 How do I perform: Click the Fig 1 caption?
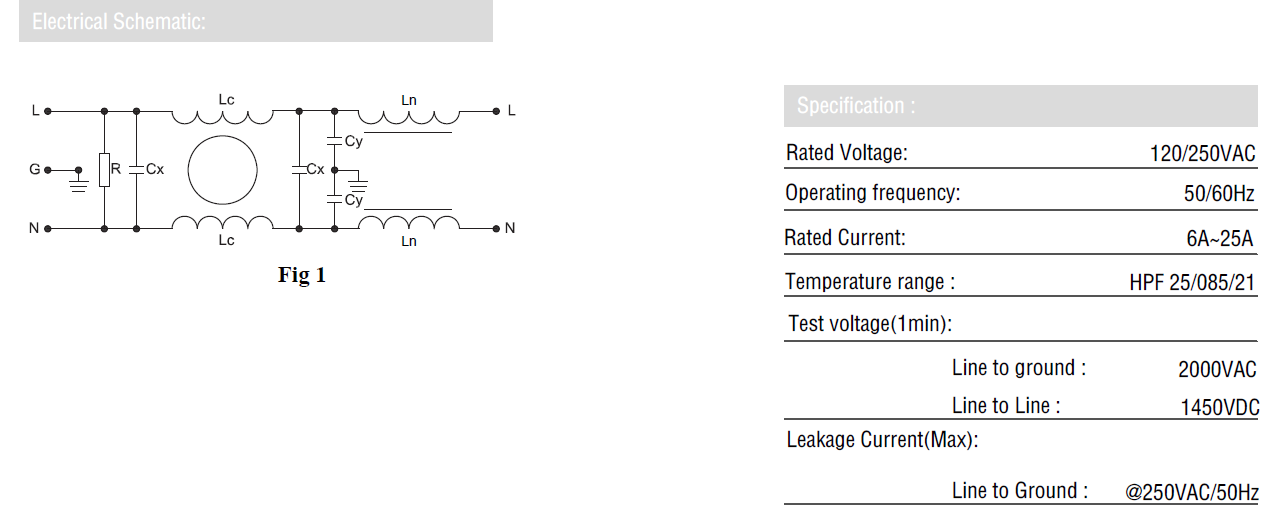click(302, 274)
